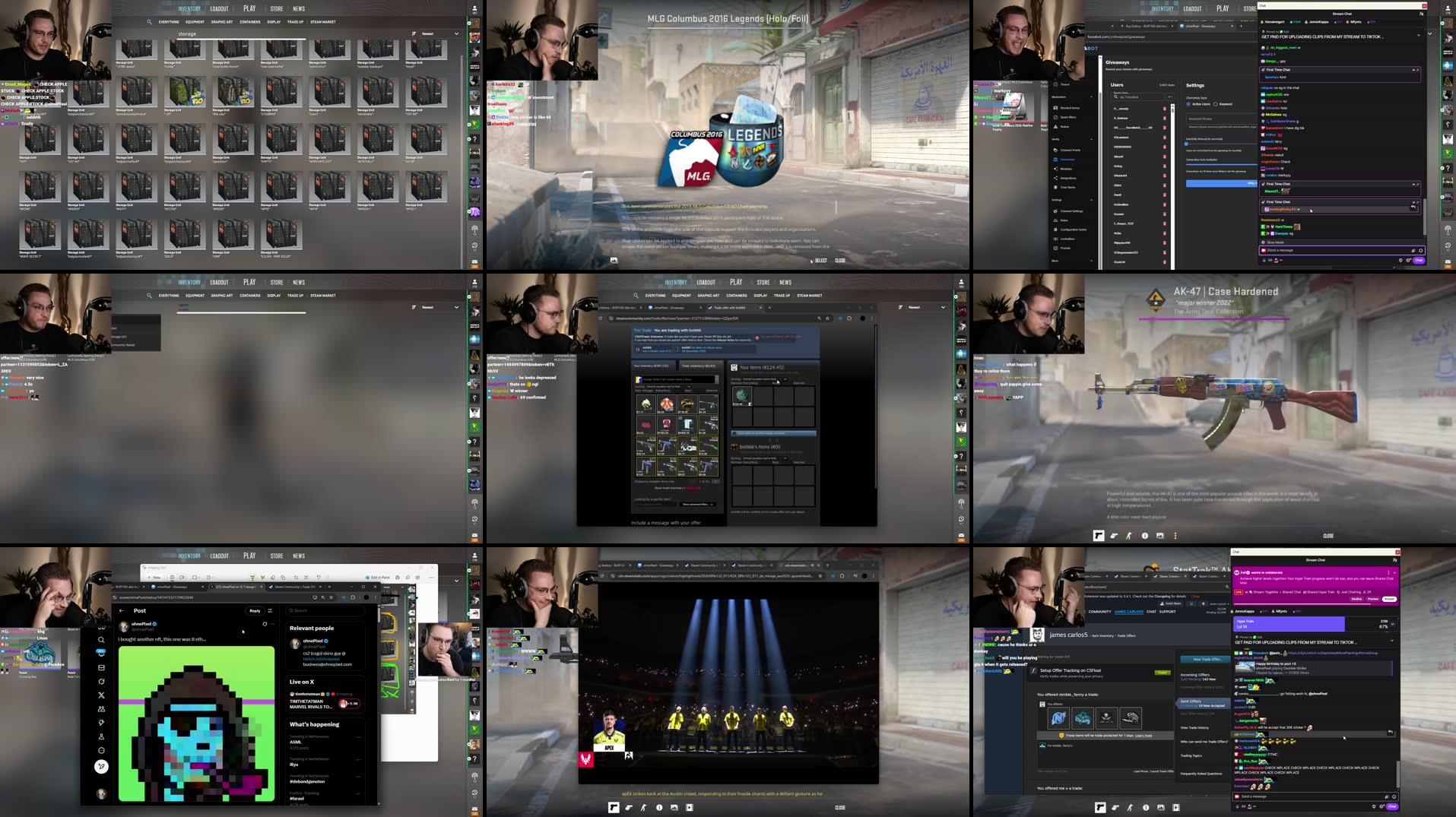Click Reply button on ohnePixel NFT post
Screen dimensions: 1456x817
tap(255, 610)
